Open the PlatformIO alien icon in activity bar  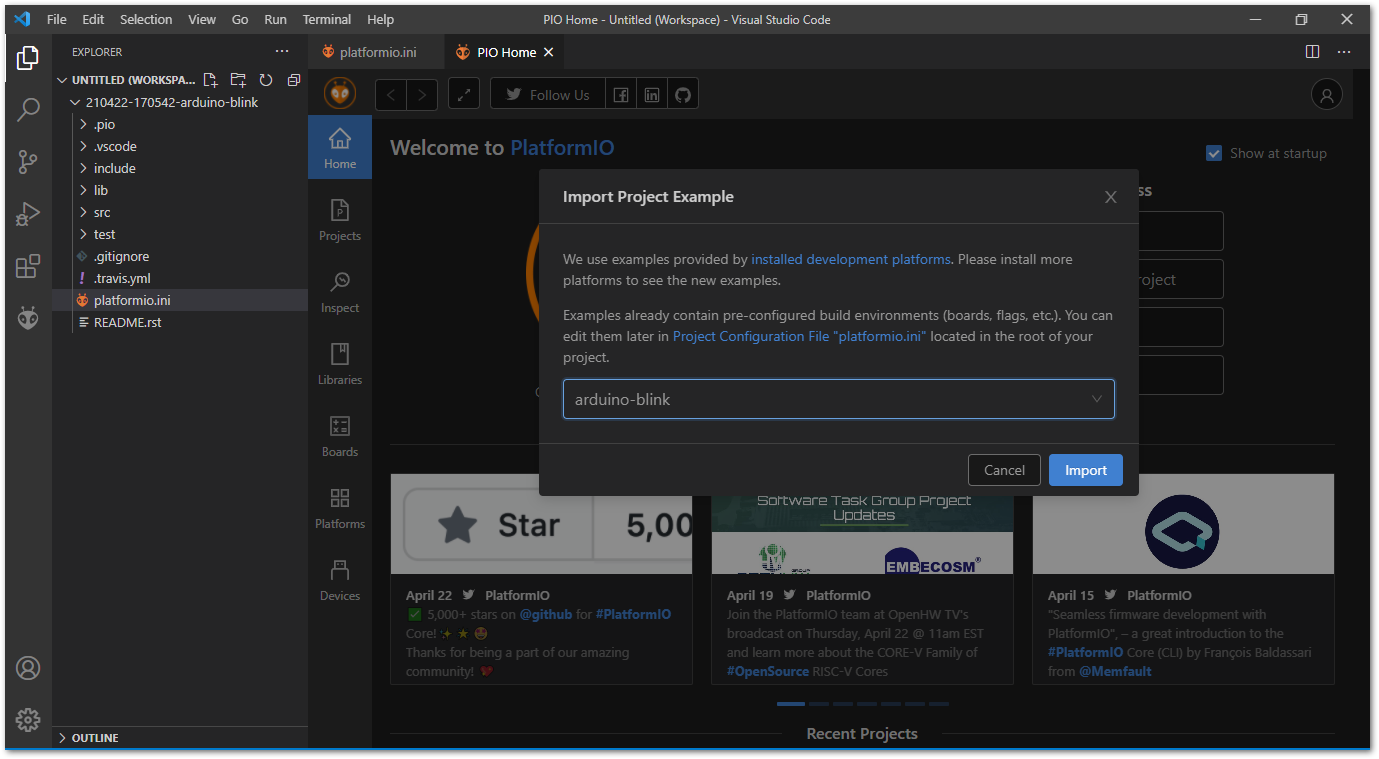point(28,319)
